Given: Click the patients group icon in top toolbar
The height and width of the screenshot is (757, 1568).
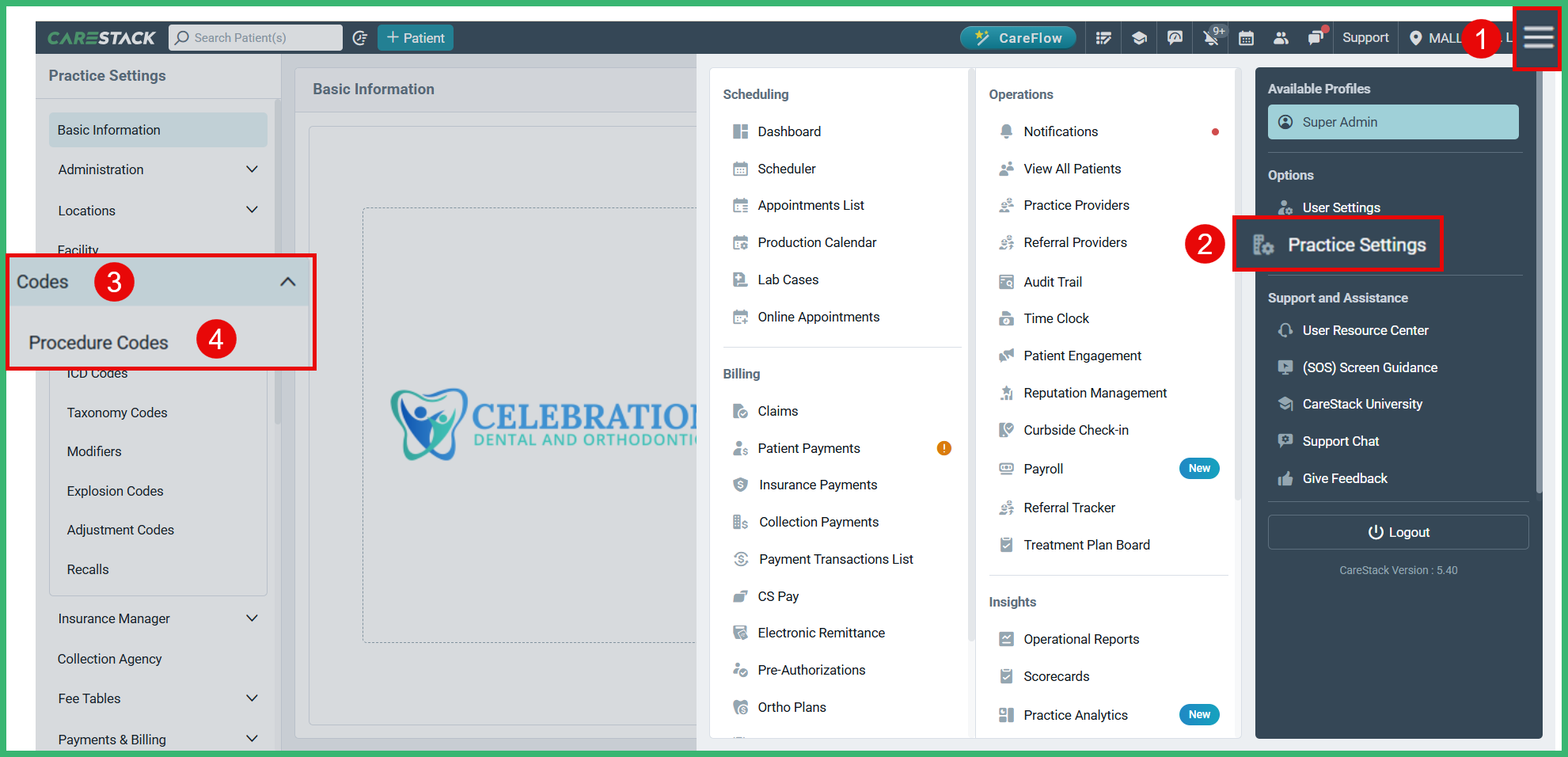Looking at the screenshot, I should 1281,37.
